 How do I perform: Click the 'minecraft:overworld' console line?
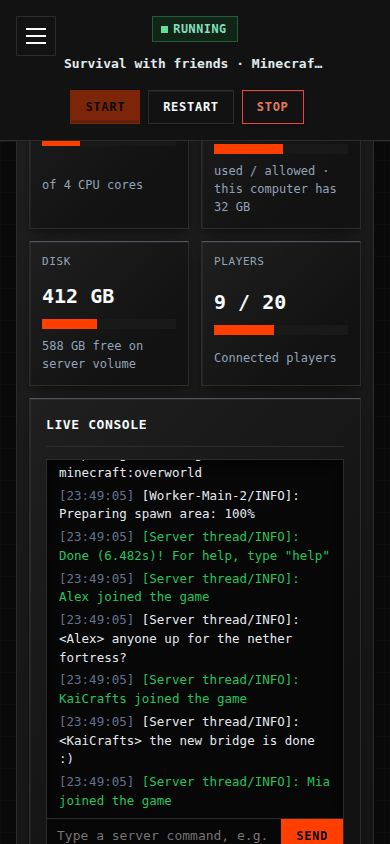point(130,473)
